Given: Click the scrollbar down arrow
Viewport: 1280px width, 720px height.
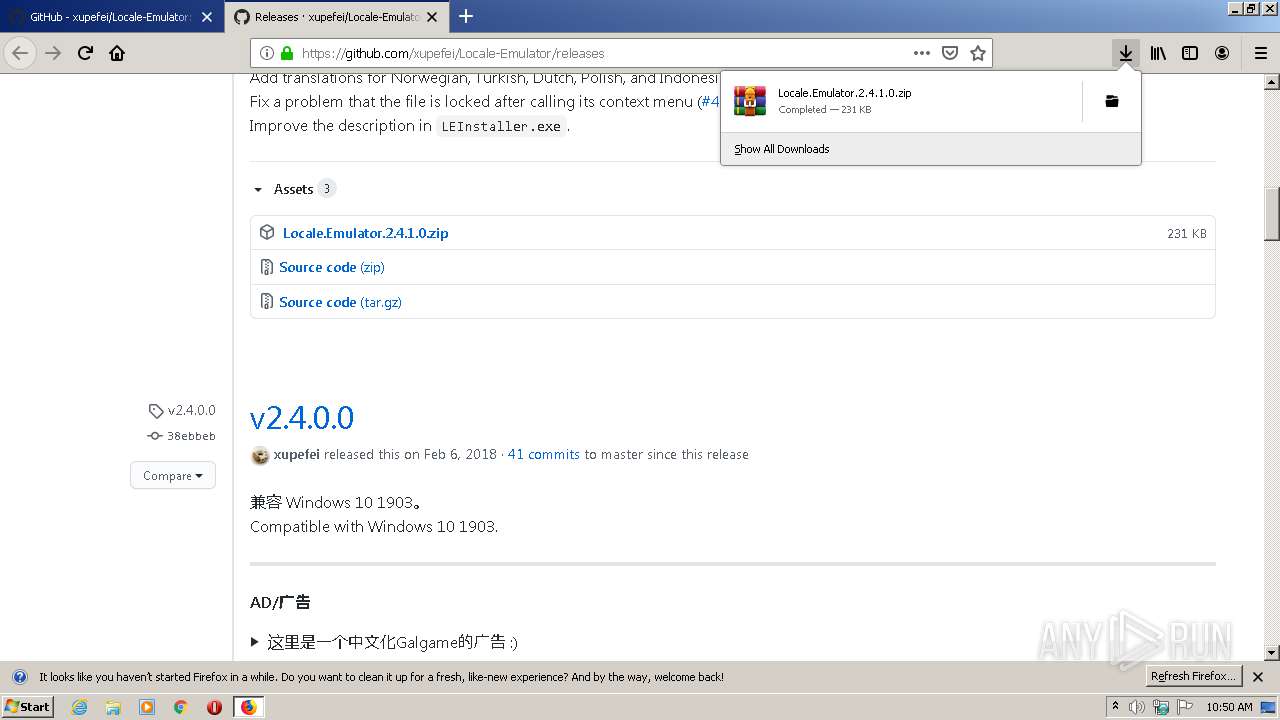Looking at the screenshot, I should 1272,653.
